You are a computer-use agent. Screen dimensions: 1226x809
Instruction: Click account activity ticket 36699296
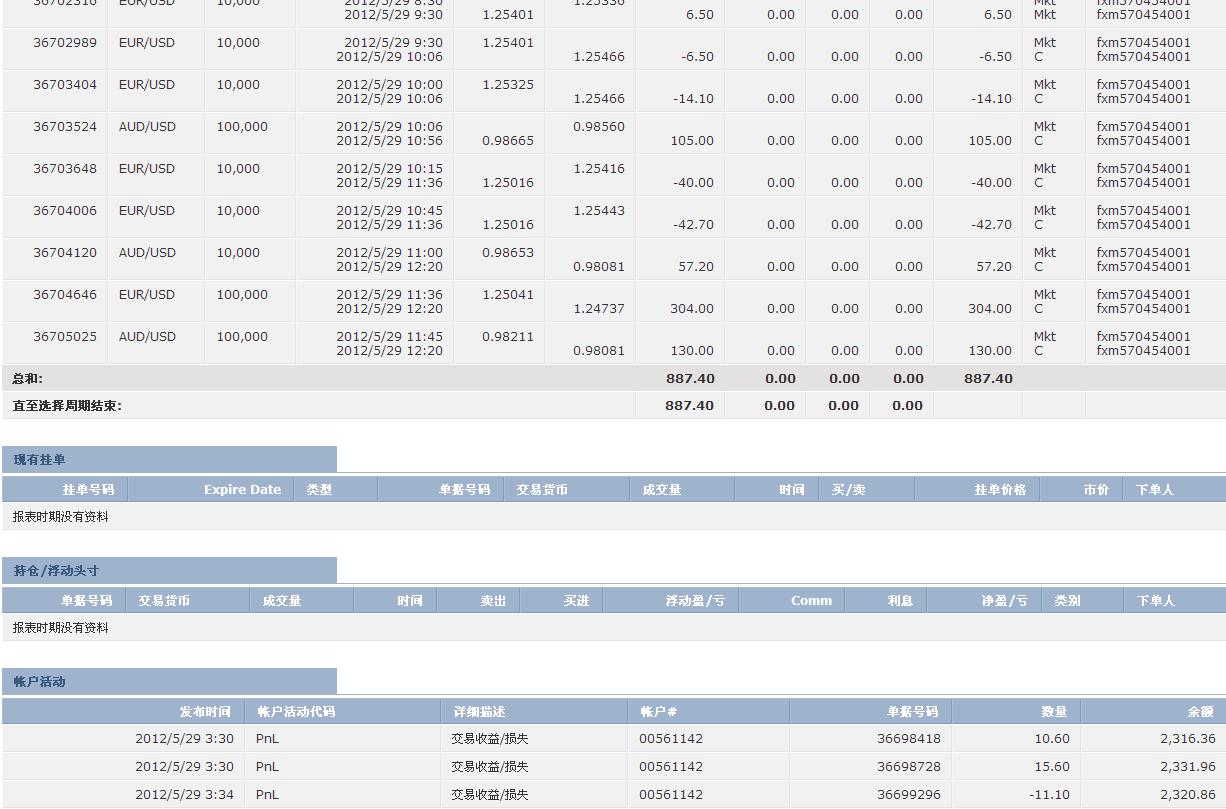(x=909, y=795)
